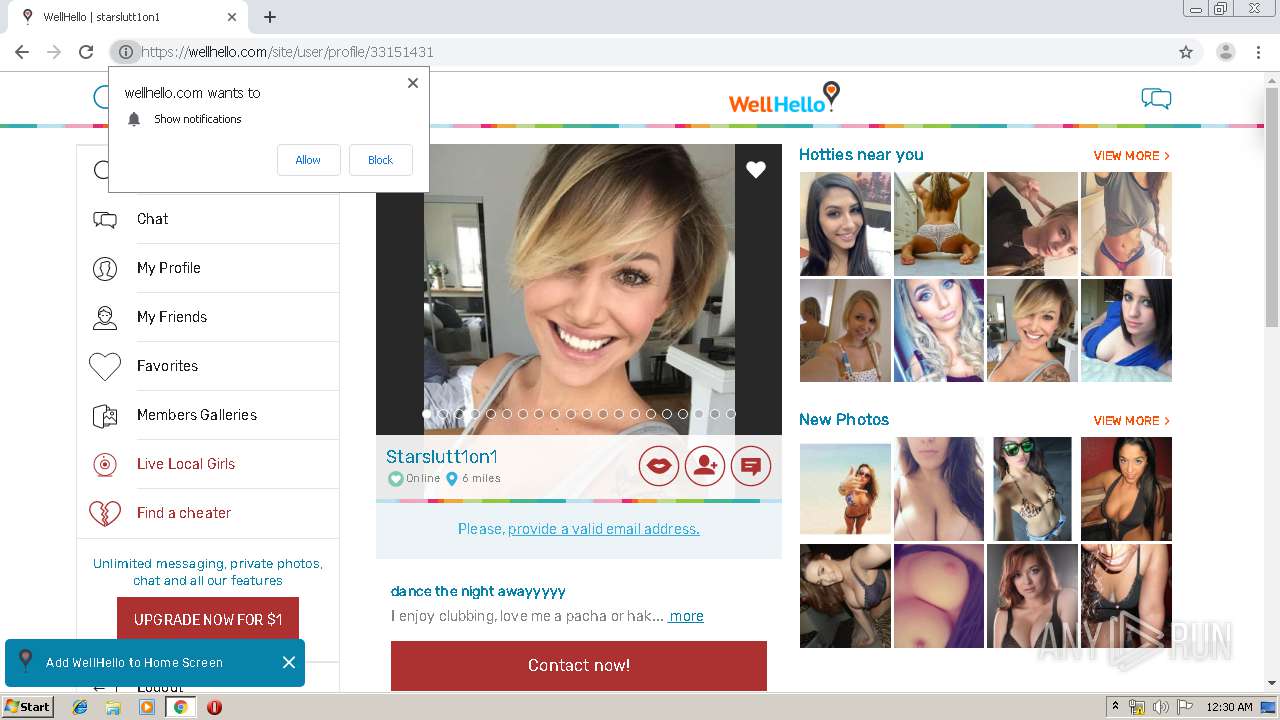Click the Starslutt1on1 username
This screenshot has width=1280, height=720.
(441, 457)
